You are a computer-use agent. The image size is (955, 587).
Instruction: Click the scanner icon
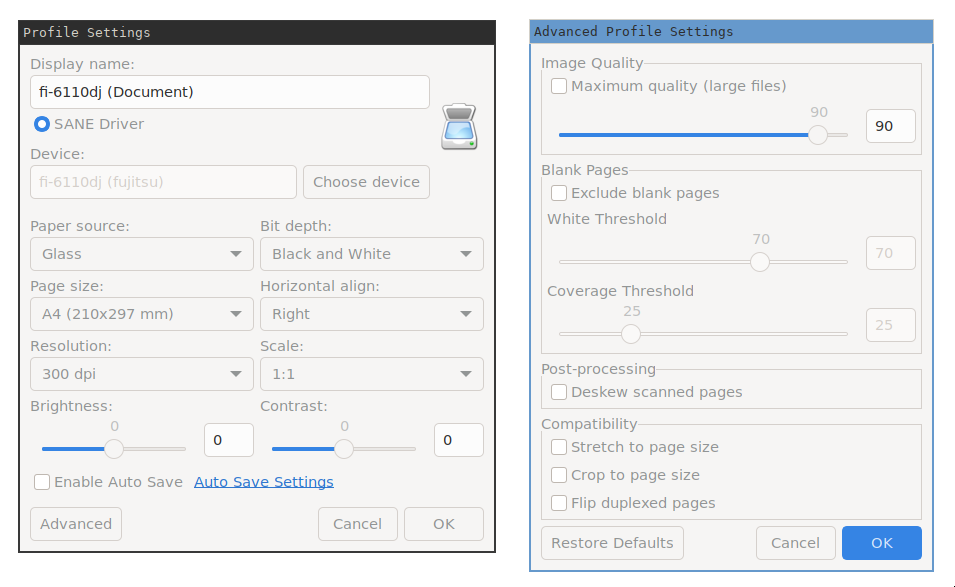459,126
